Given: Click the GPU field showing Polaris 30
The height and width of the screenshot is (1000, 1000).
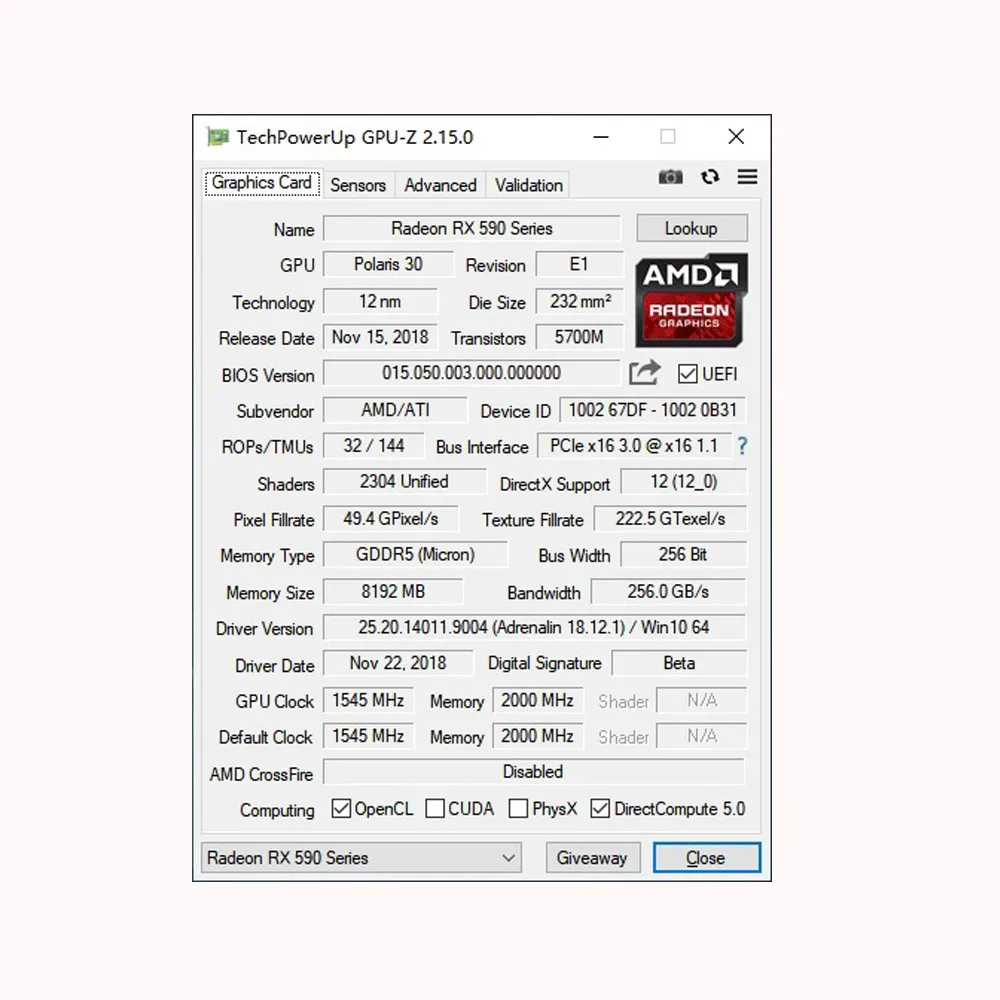Looking at the screenshot, I should tap(388, 264).
